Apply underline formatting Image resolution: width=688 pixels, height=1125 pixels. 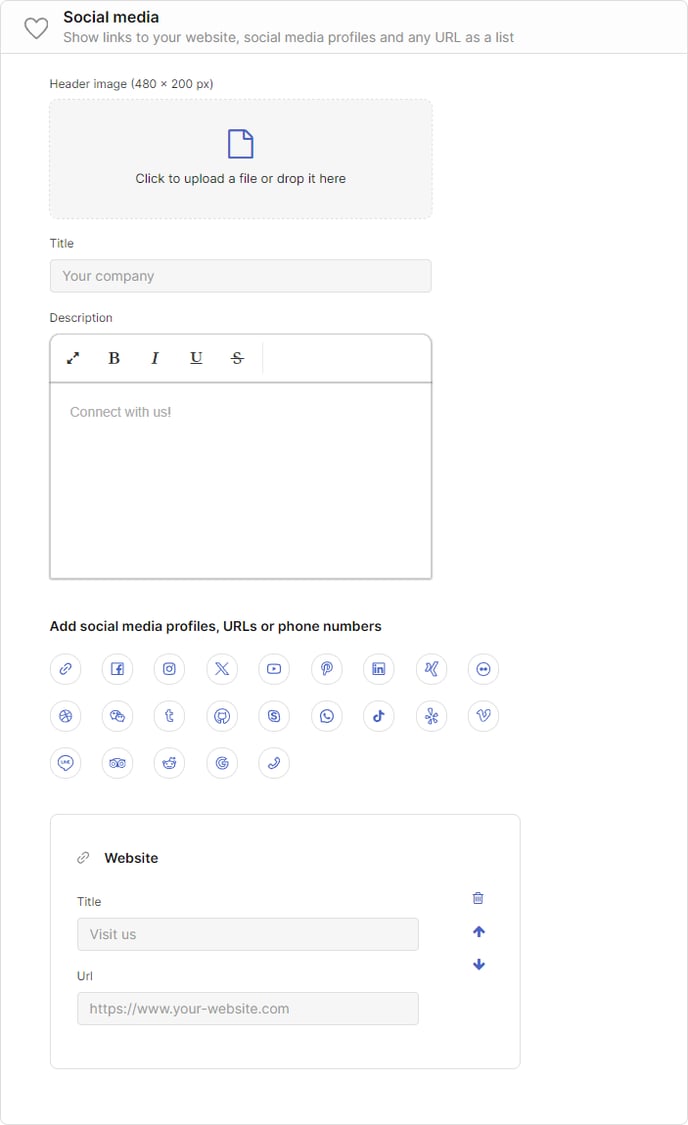196,358
